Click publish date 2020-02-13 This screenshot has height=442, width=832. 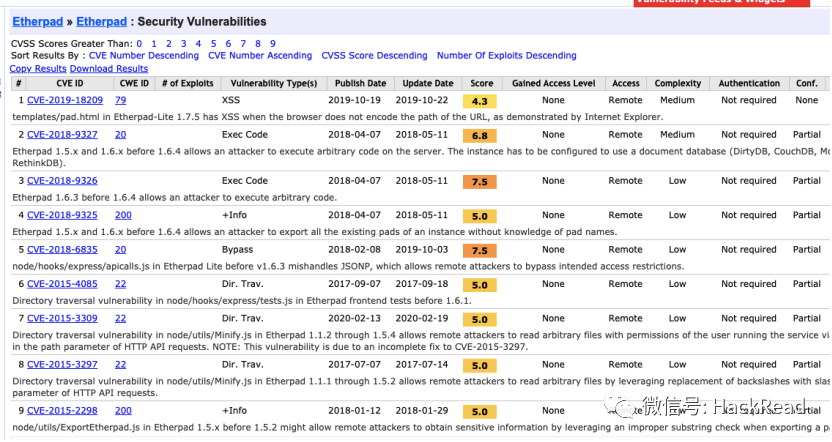[x=354, y=319]
